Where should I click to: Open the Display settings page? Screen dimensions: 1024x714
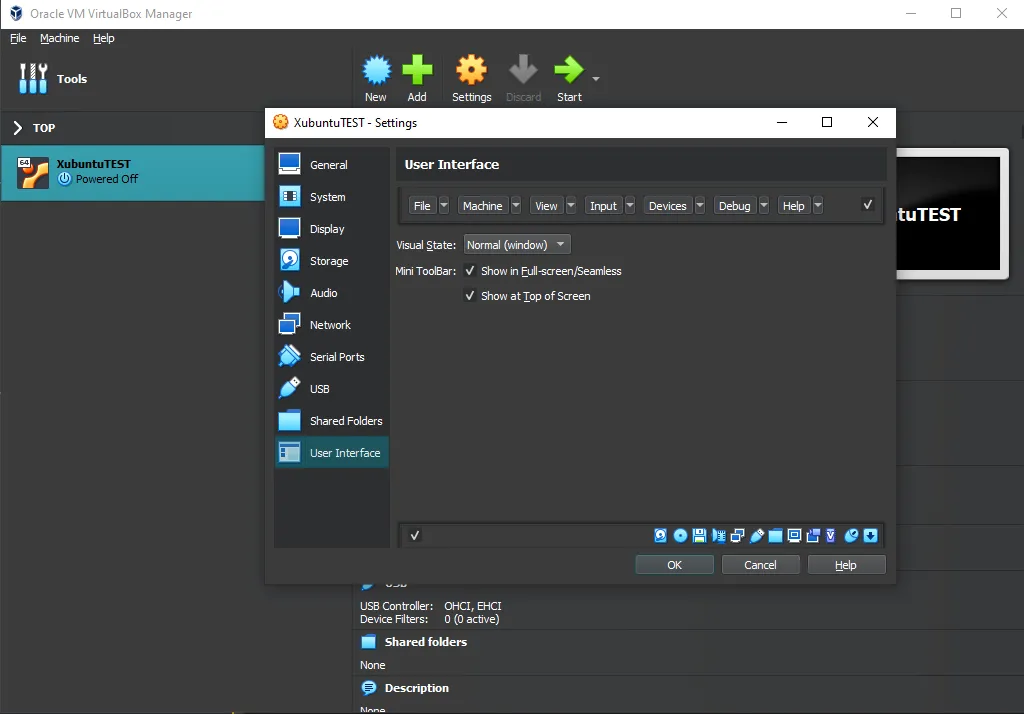pyautogui.click(x=329, y=228)
